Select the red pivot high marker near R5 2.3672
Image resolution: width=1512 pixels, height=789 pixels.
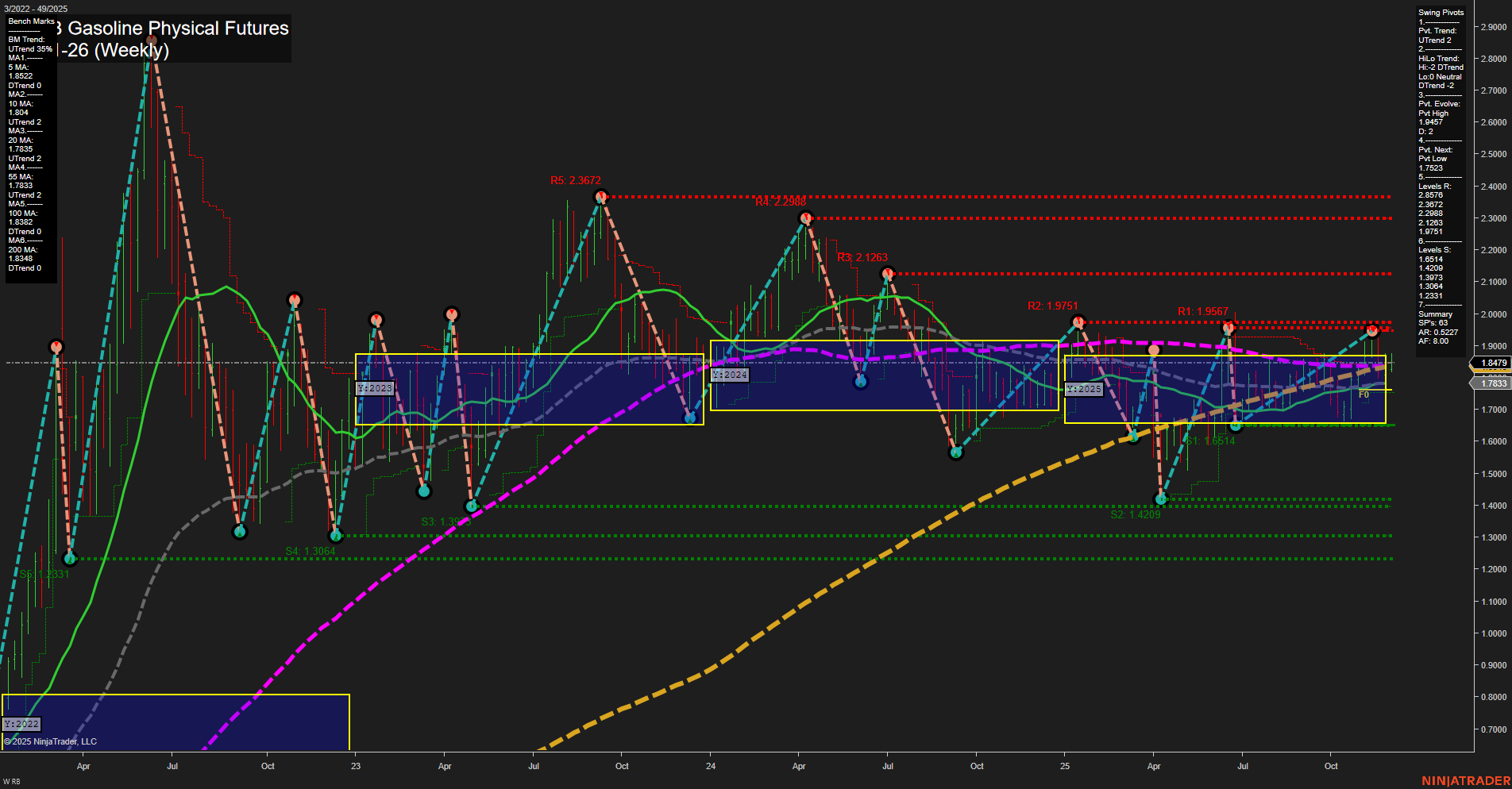(601, 195)
